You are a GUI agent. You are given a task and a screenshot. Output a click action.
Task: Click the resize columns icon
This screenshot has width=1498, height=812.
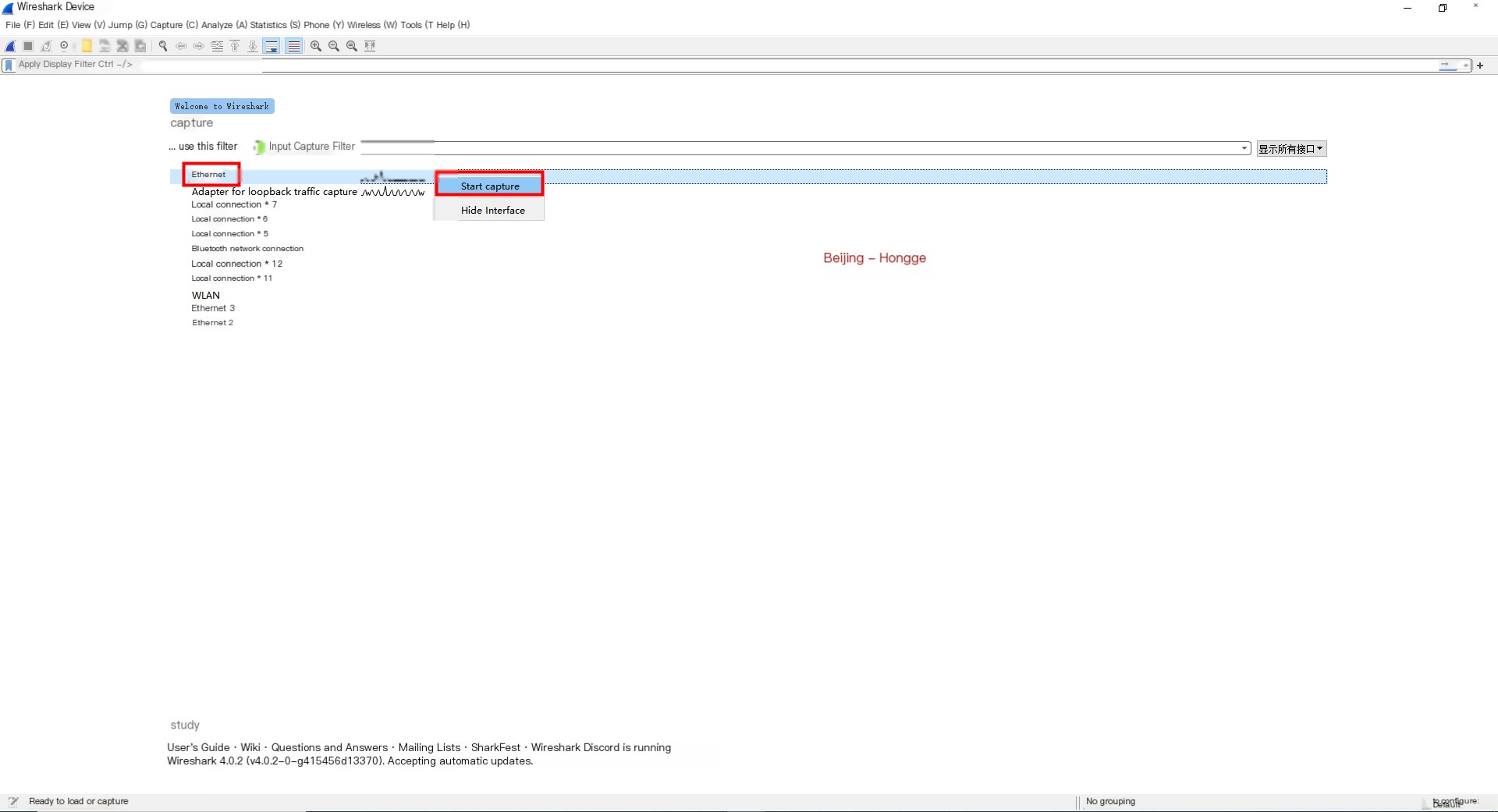(x=370, y=46)
